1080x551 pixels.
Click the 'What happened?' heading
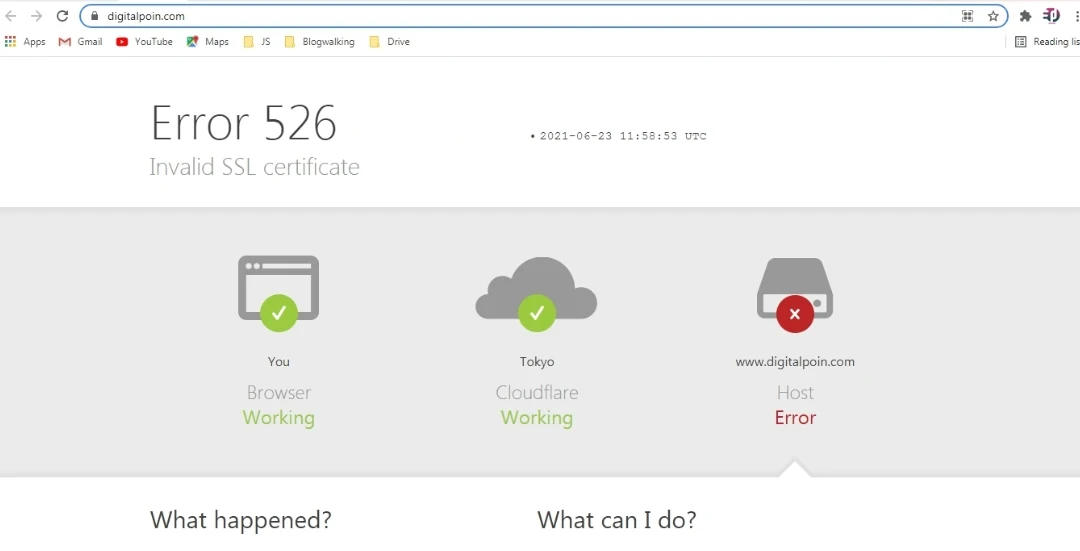click(240, 519)
